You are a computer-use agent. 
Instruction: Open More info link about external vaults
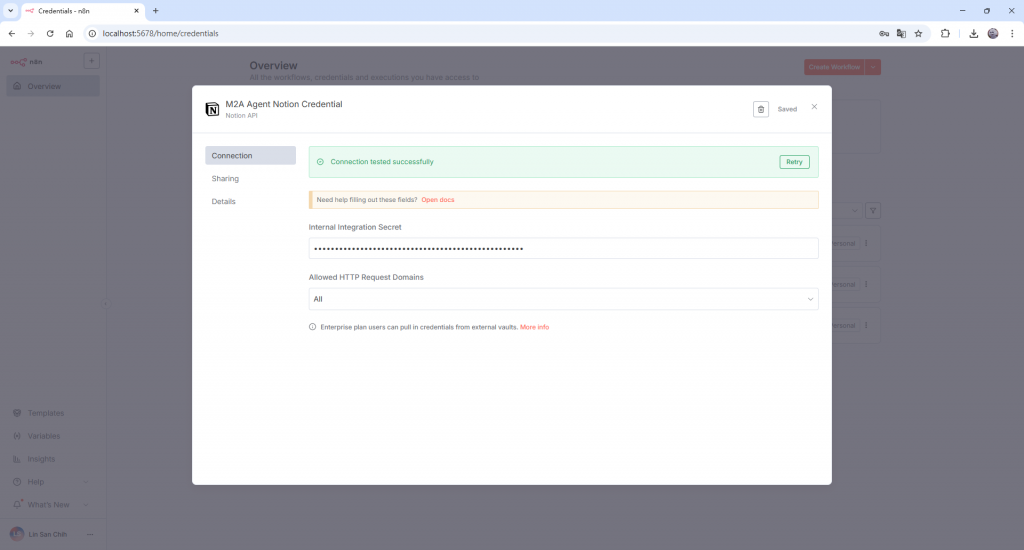click(534, 327)
